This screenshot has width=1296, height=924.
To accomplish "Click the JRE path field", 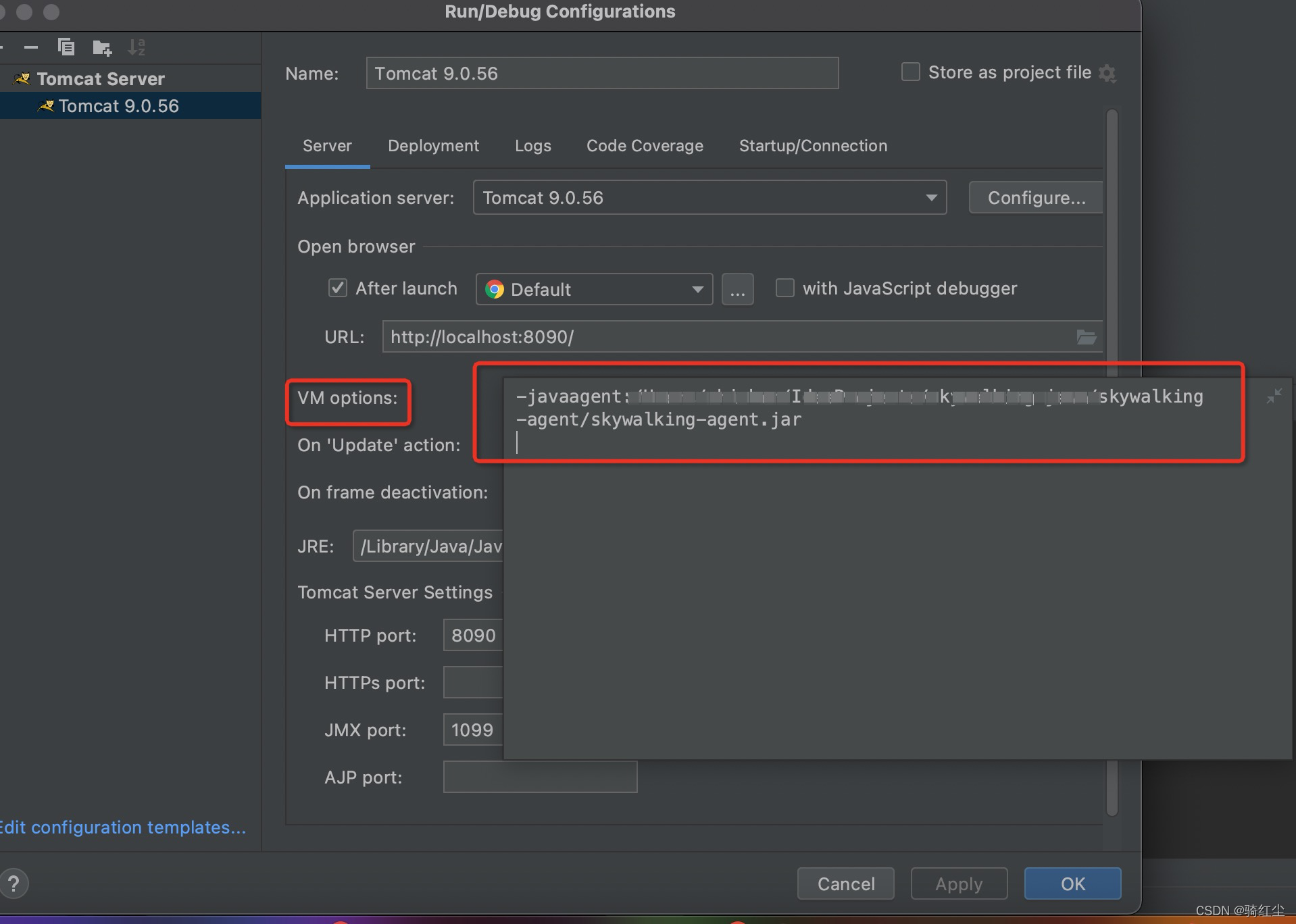I will pyautogui.click(x=428, y=546).
